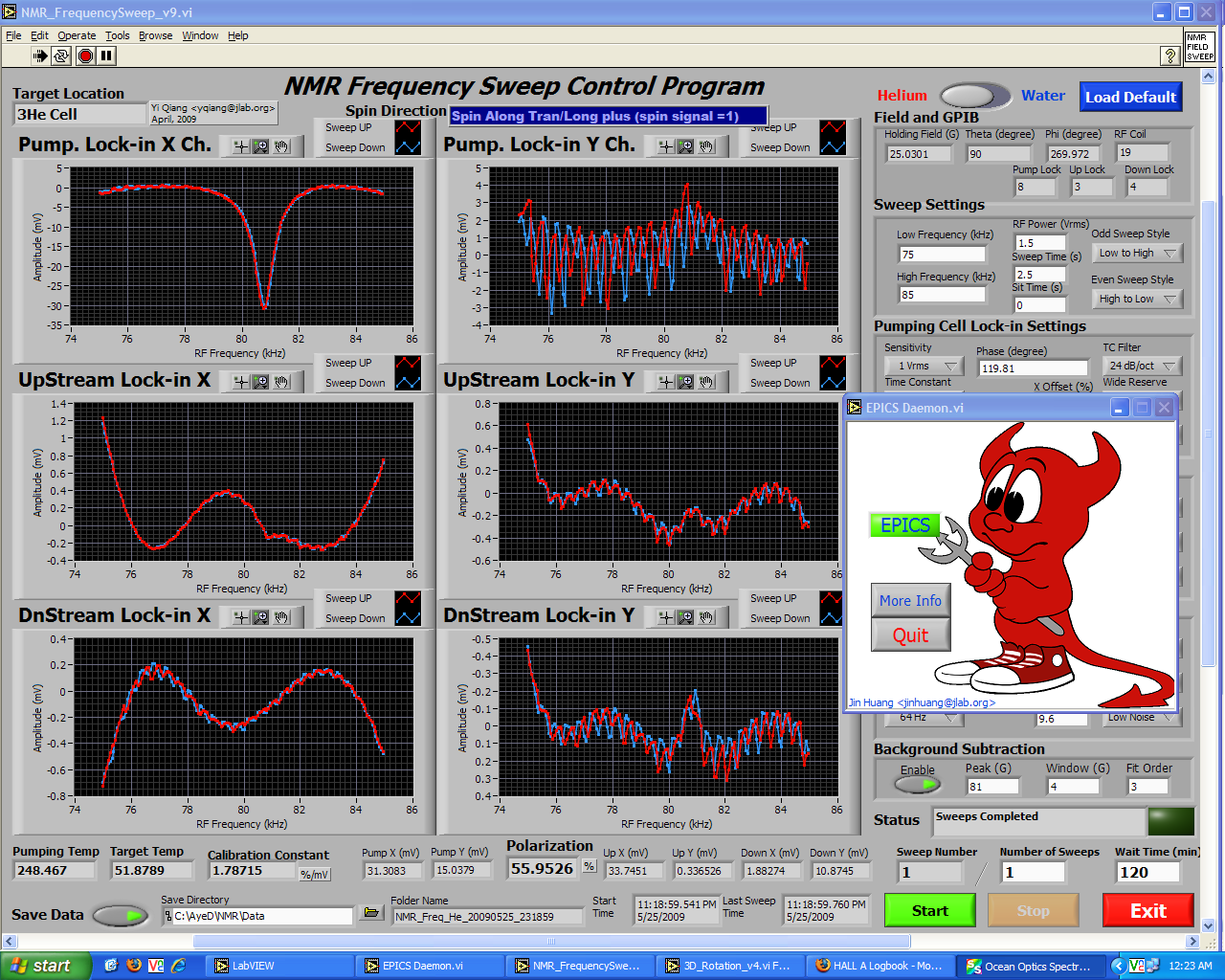1225x980 pixels.
Task: Click the red Abort Execution button
Action: click(85, 56)
